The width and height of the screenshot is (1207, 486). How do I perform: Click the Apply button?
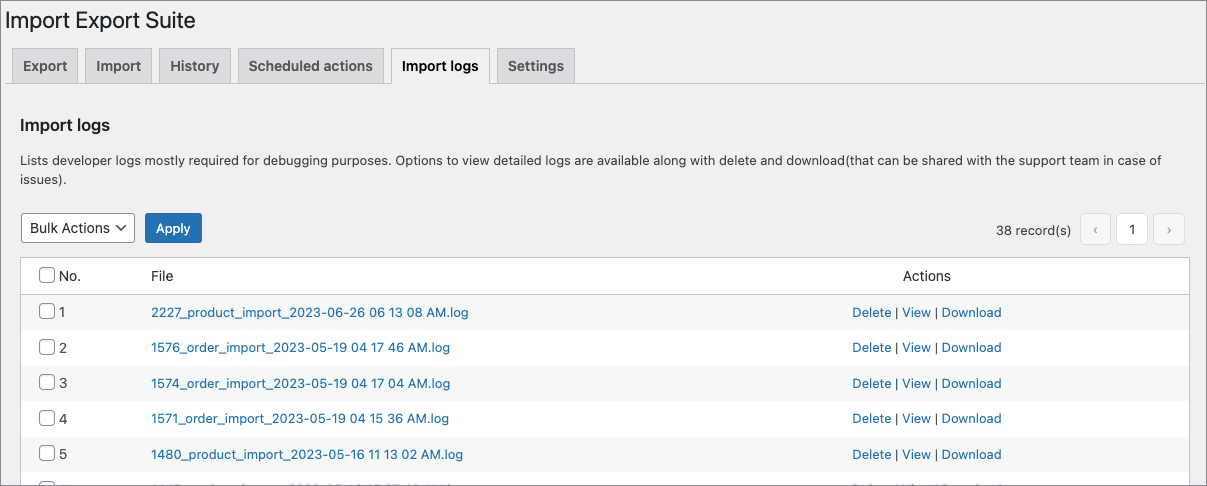(173, 228)
